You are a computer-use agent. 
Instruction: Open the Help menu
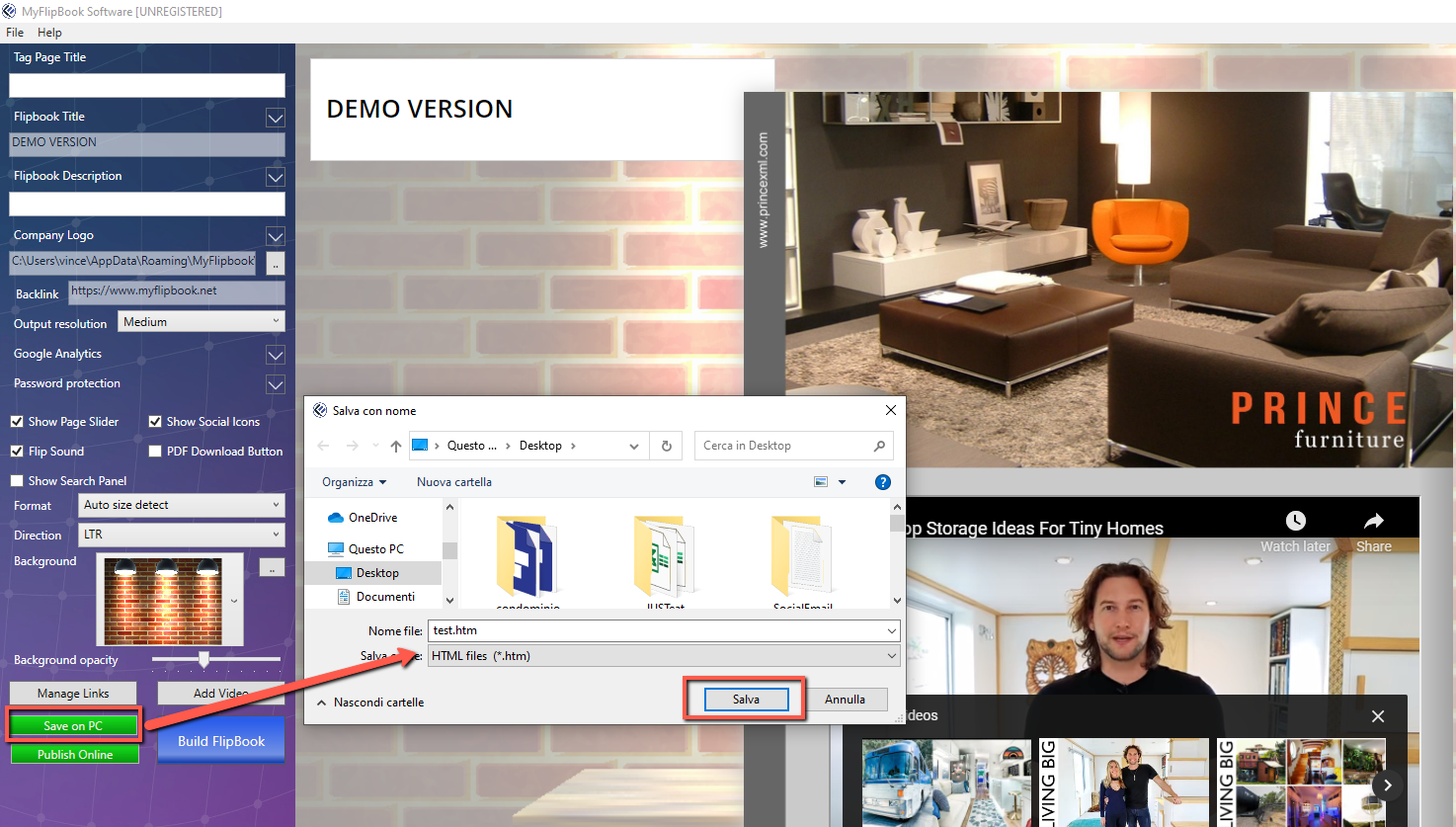coord(48,32)
